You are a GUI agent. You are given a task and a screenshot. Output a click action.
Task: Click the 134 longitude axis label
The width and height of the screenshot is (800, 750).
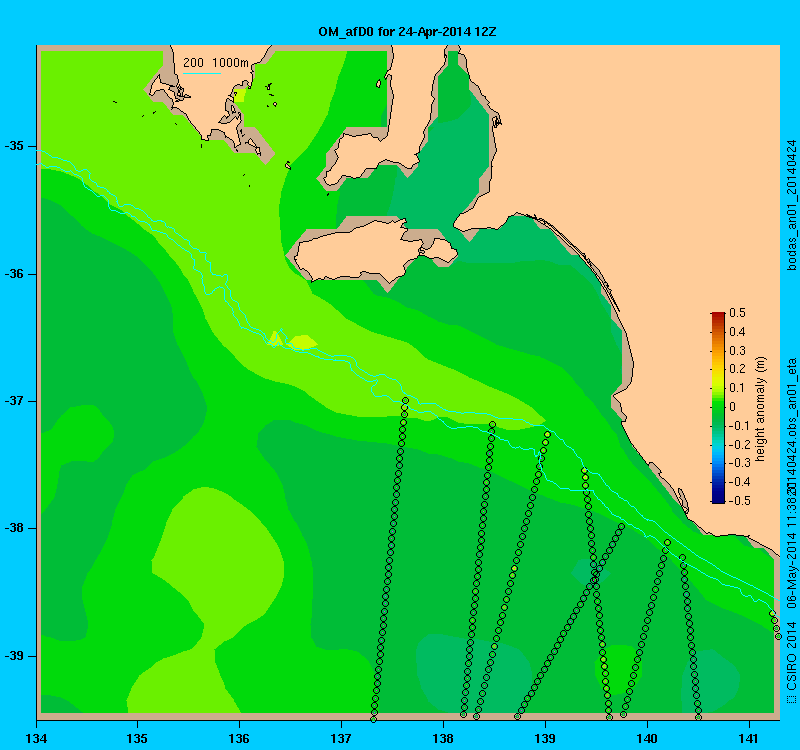[x=36, y=738]
